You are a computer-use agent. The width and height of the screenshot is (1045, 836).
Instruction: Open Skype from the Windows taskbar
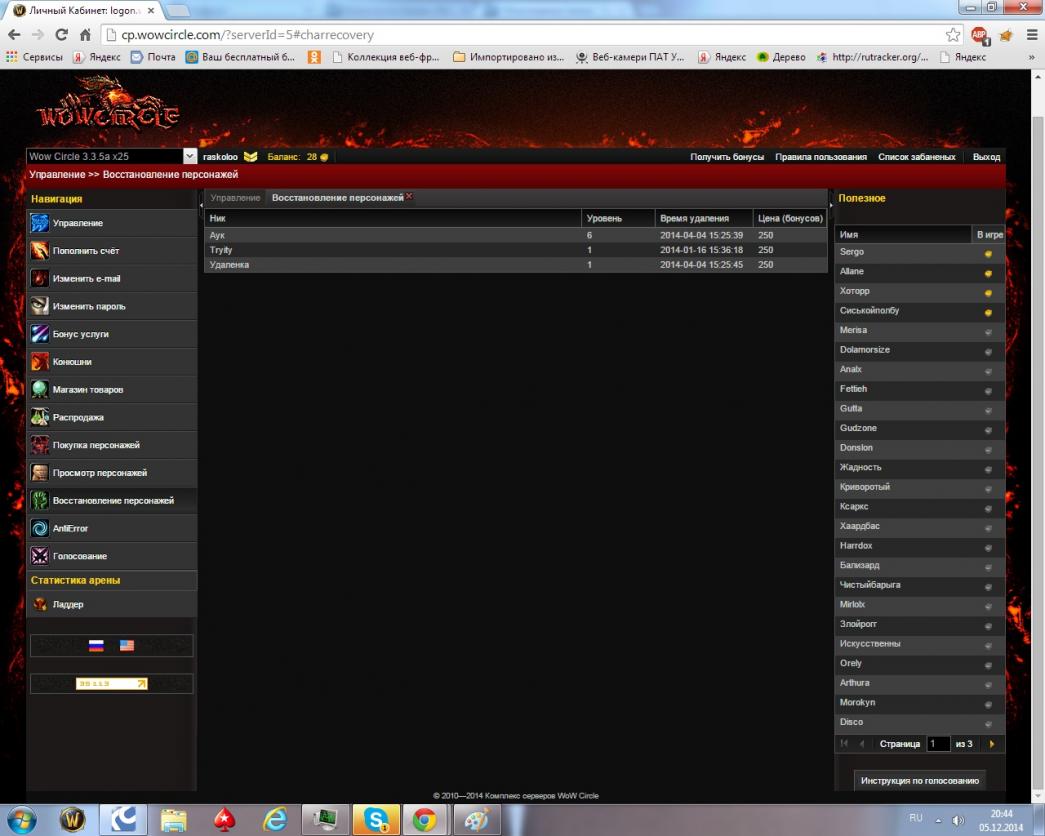[x=377, y=820]
